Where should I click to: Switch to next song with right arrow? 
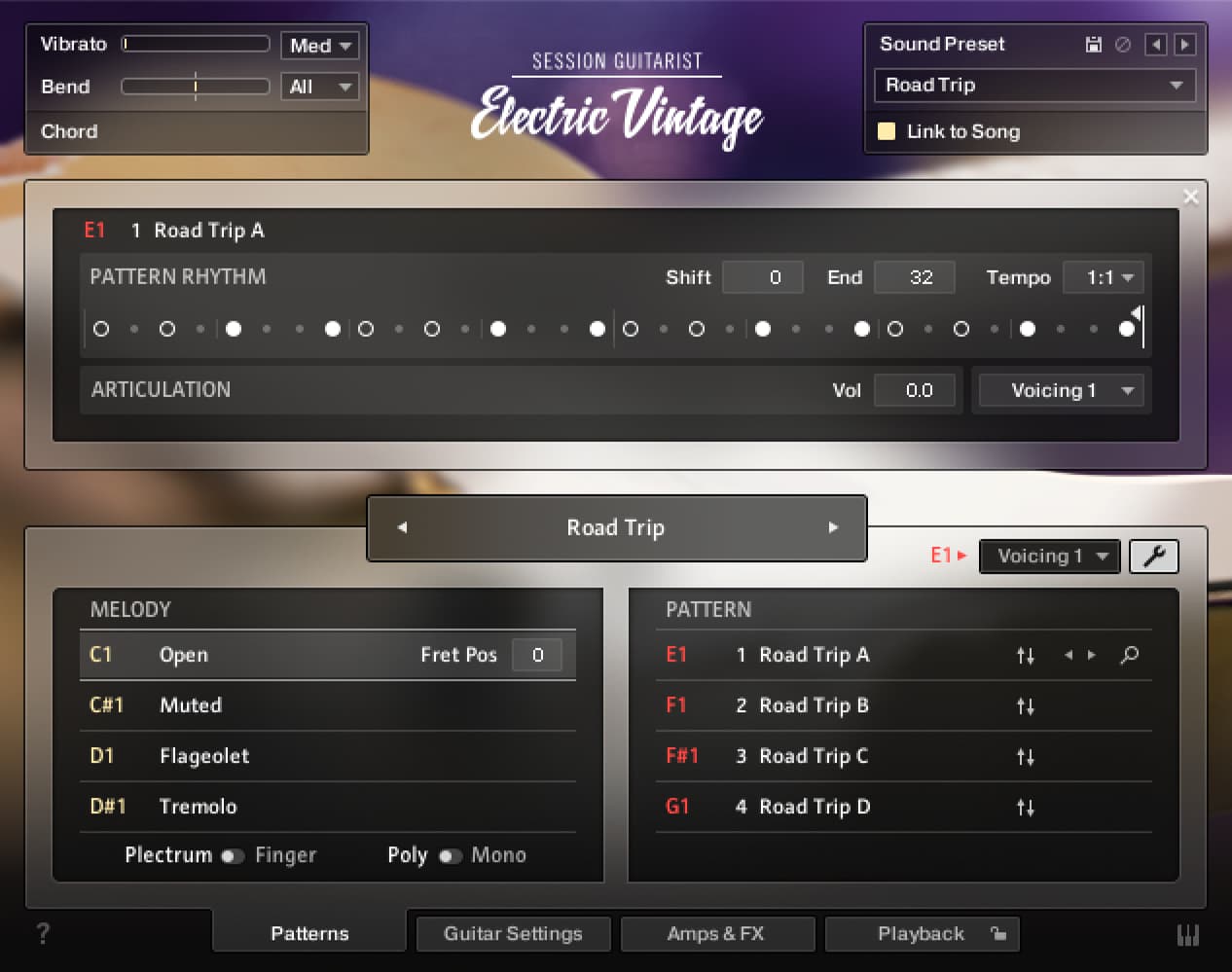point(833,527)
